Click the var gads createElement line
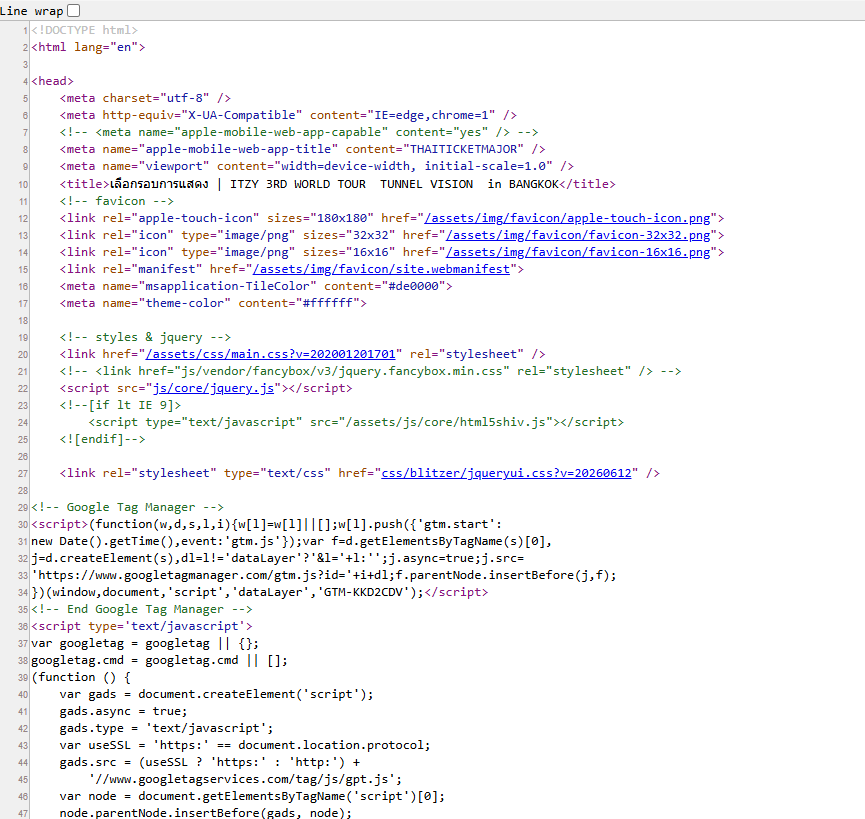The width and height of the screenshot is (865, 819). [x=217, y=695]
